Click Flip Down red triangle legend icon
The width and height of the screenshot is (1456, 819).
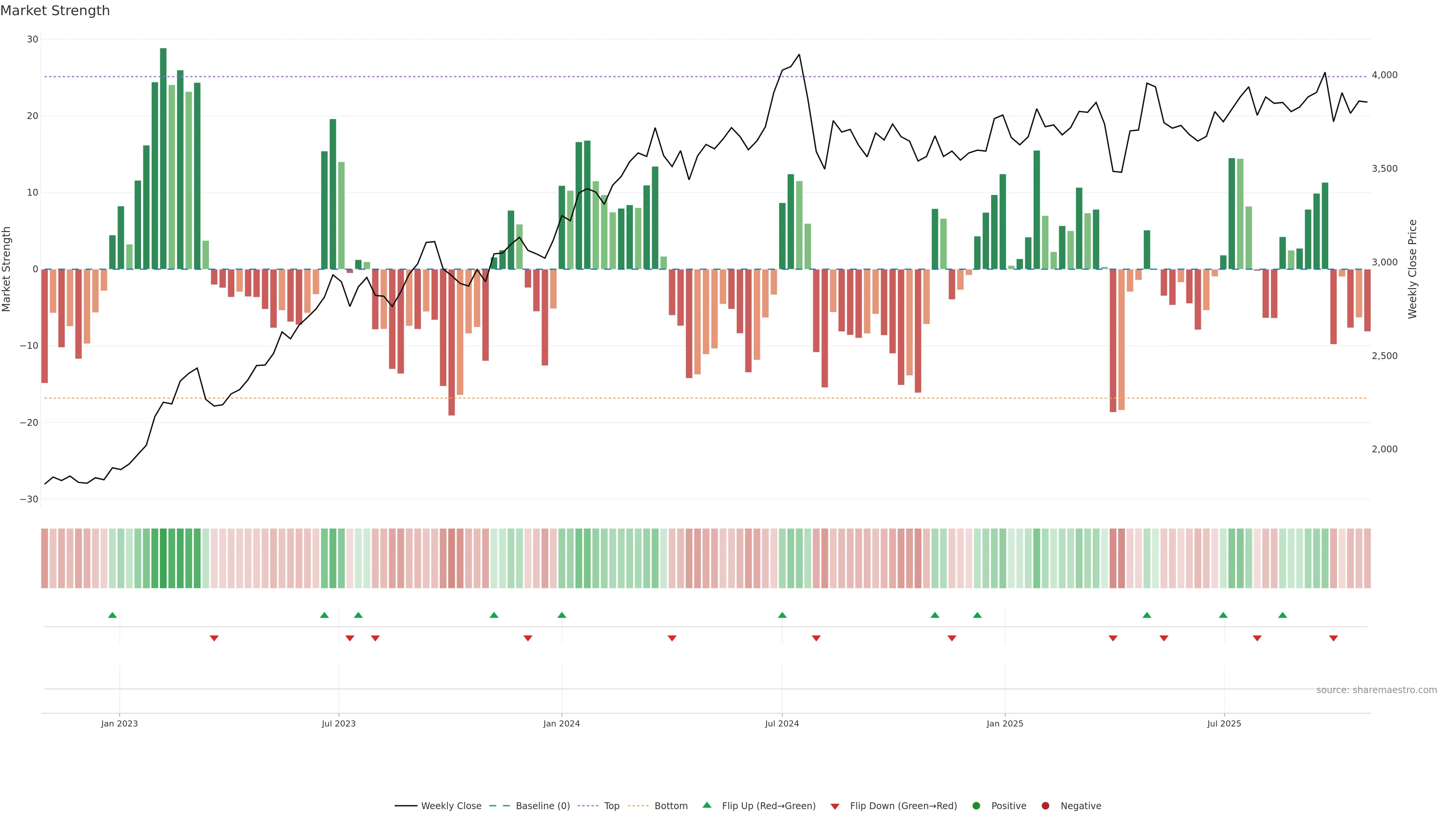pos(835,806)
